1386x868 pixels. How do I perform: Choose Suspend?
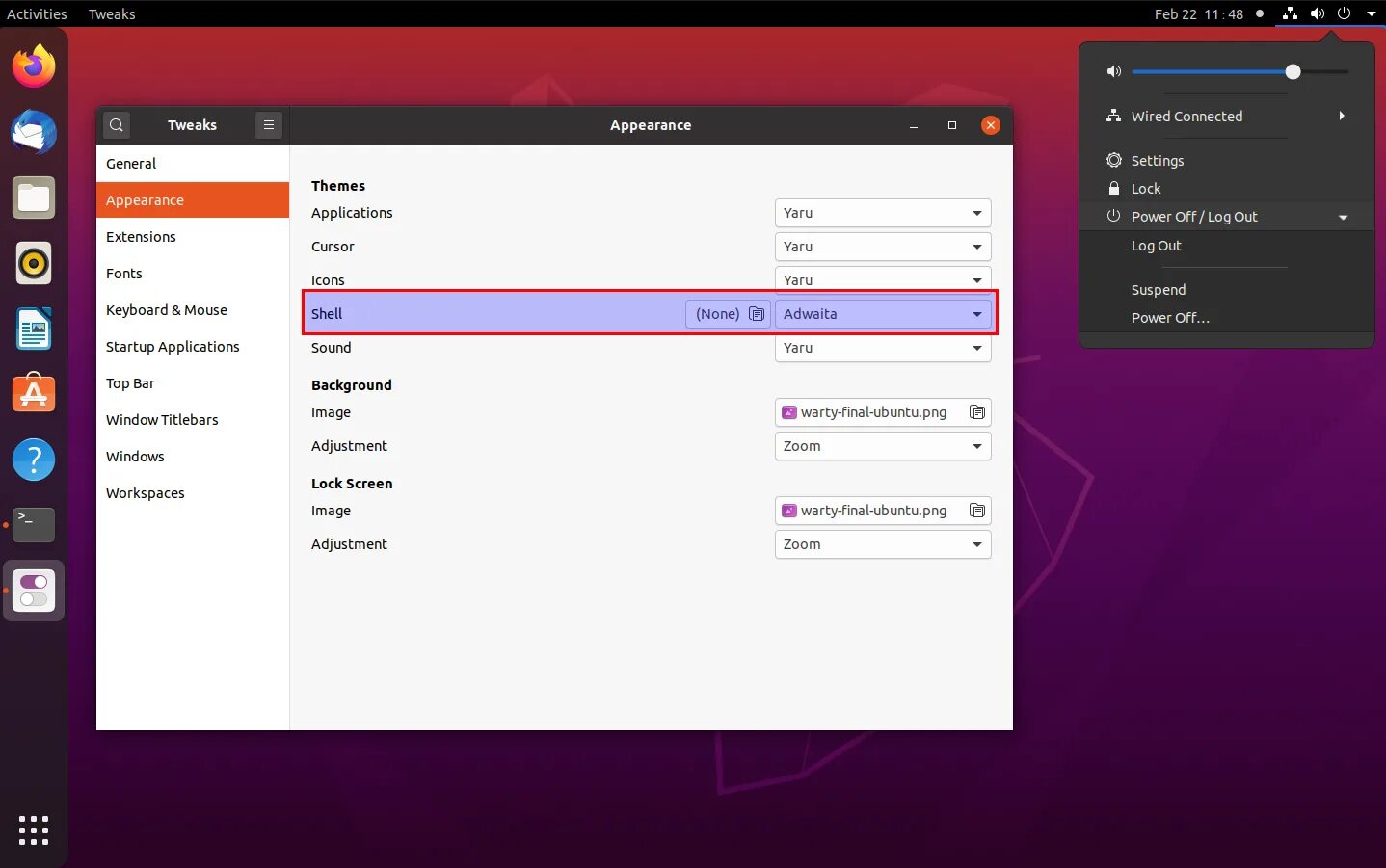pos(1226,290)
